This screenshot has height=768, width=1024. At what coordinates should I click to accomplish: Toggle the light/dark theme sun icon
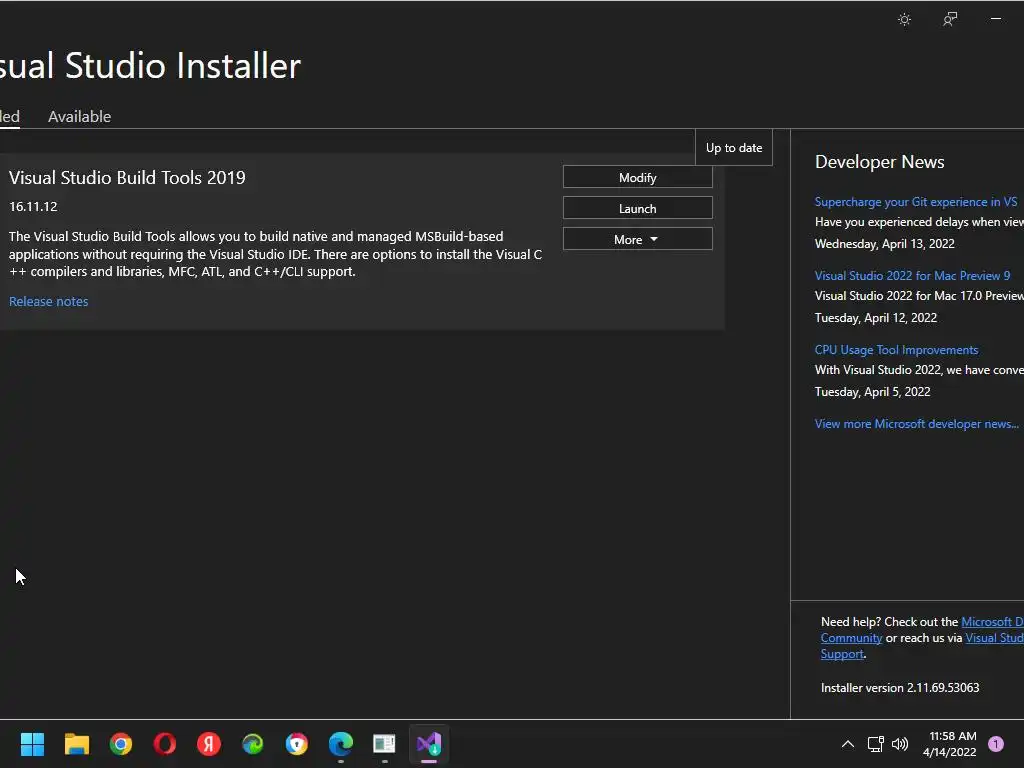pos(904,20)
